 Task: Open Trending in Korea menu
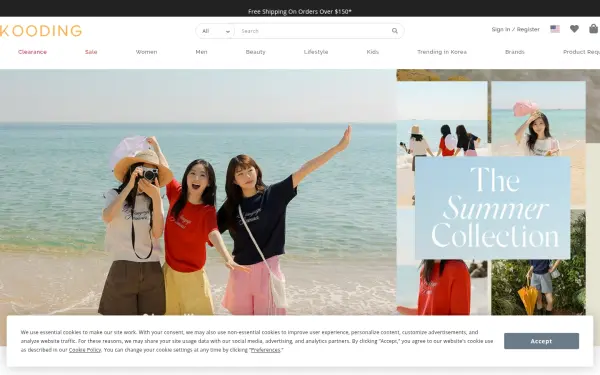pyautogui.click(x=442, y=52)
